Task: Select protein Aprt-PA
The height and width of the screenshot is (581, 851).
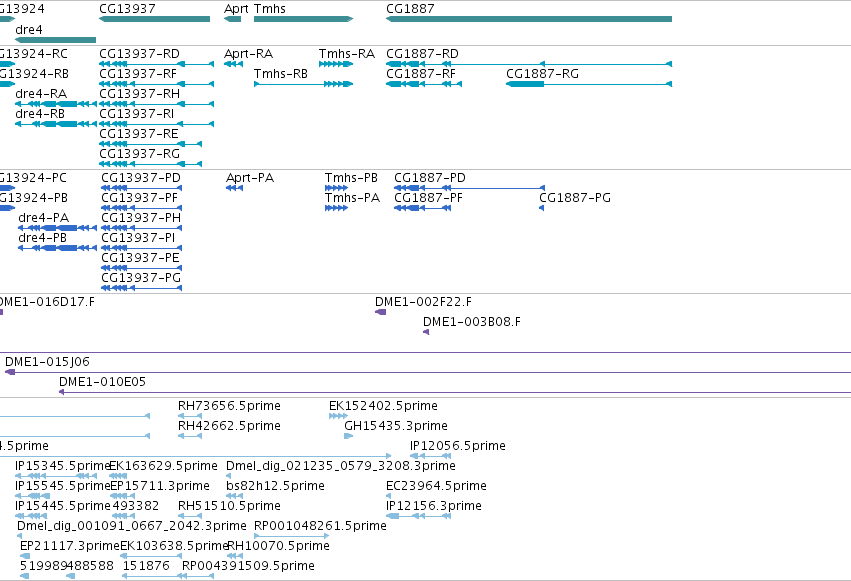Action: [x=234, y=188]
